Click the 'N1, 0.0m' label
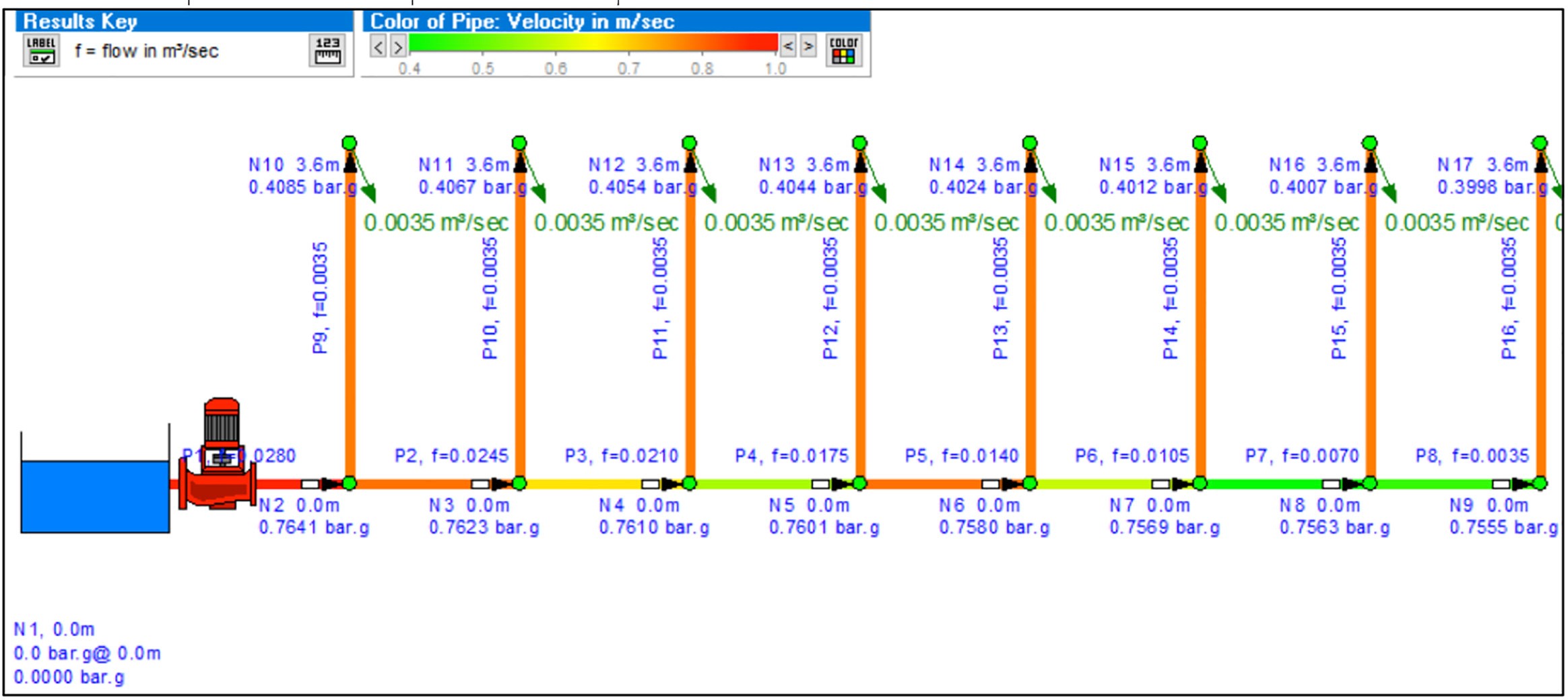 (54, 629)
